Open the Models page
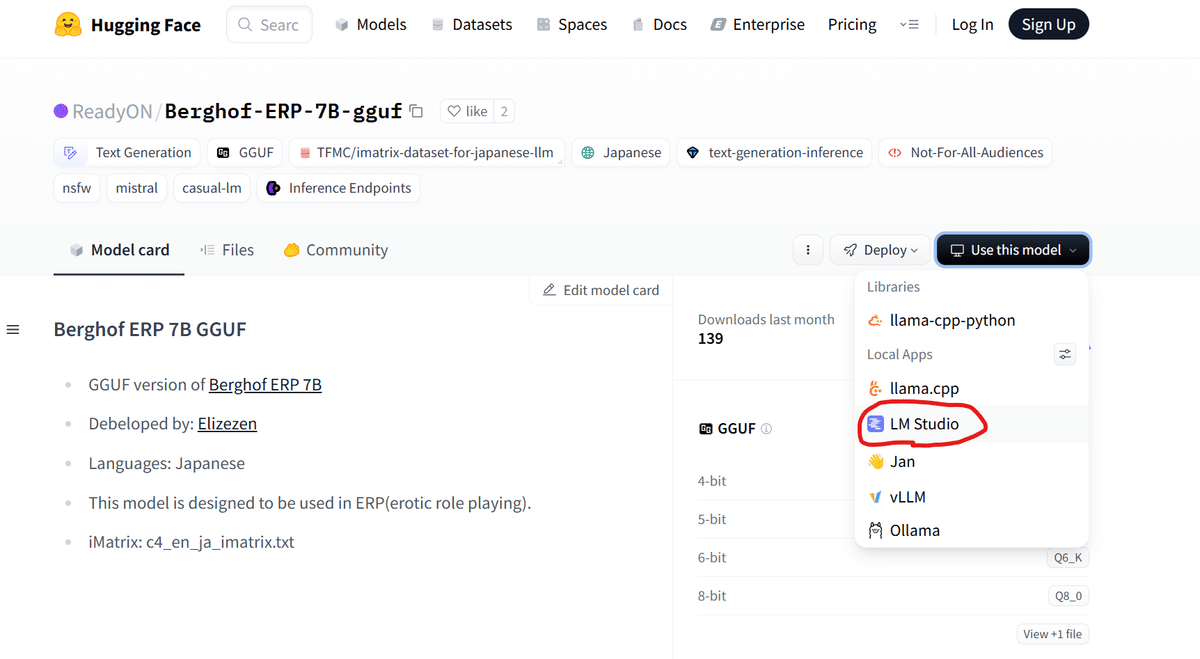 point(370,25)
